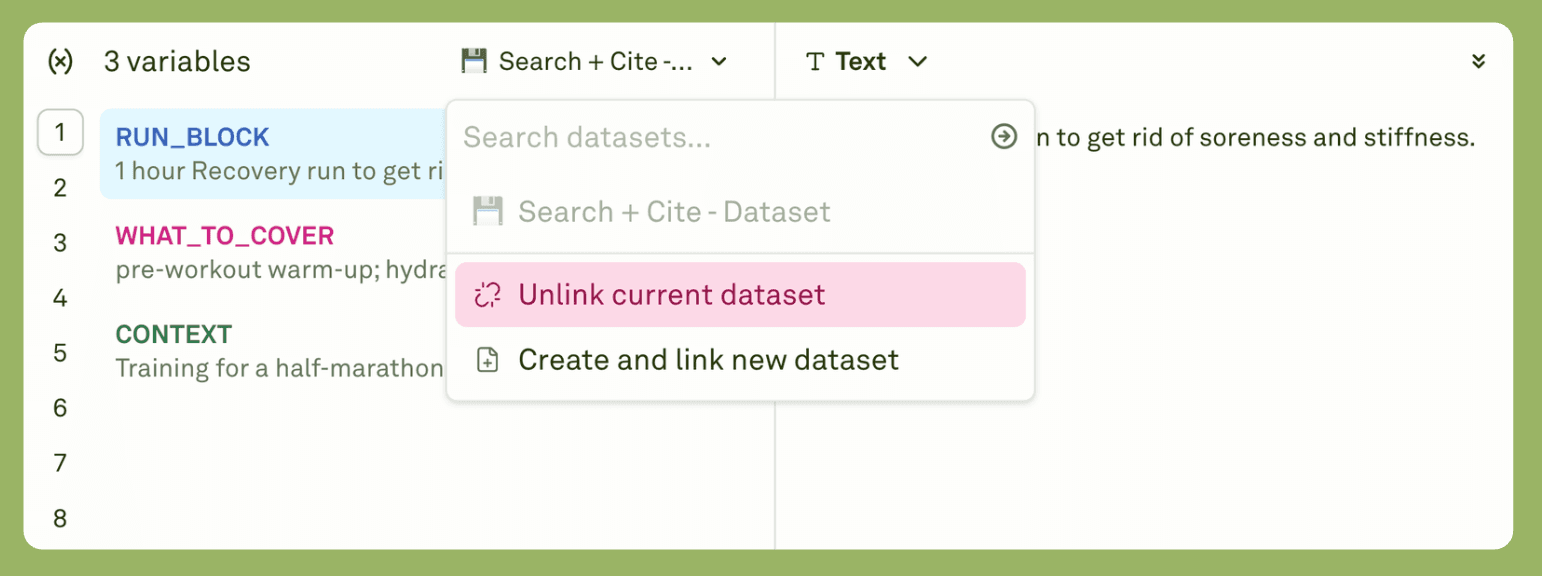Click the 3 variables heading
The image size is (1542, 576).
point(177,62)
